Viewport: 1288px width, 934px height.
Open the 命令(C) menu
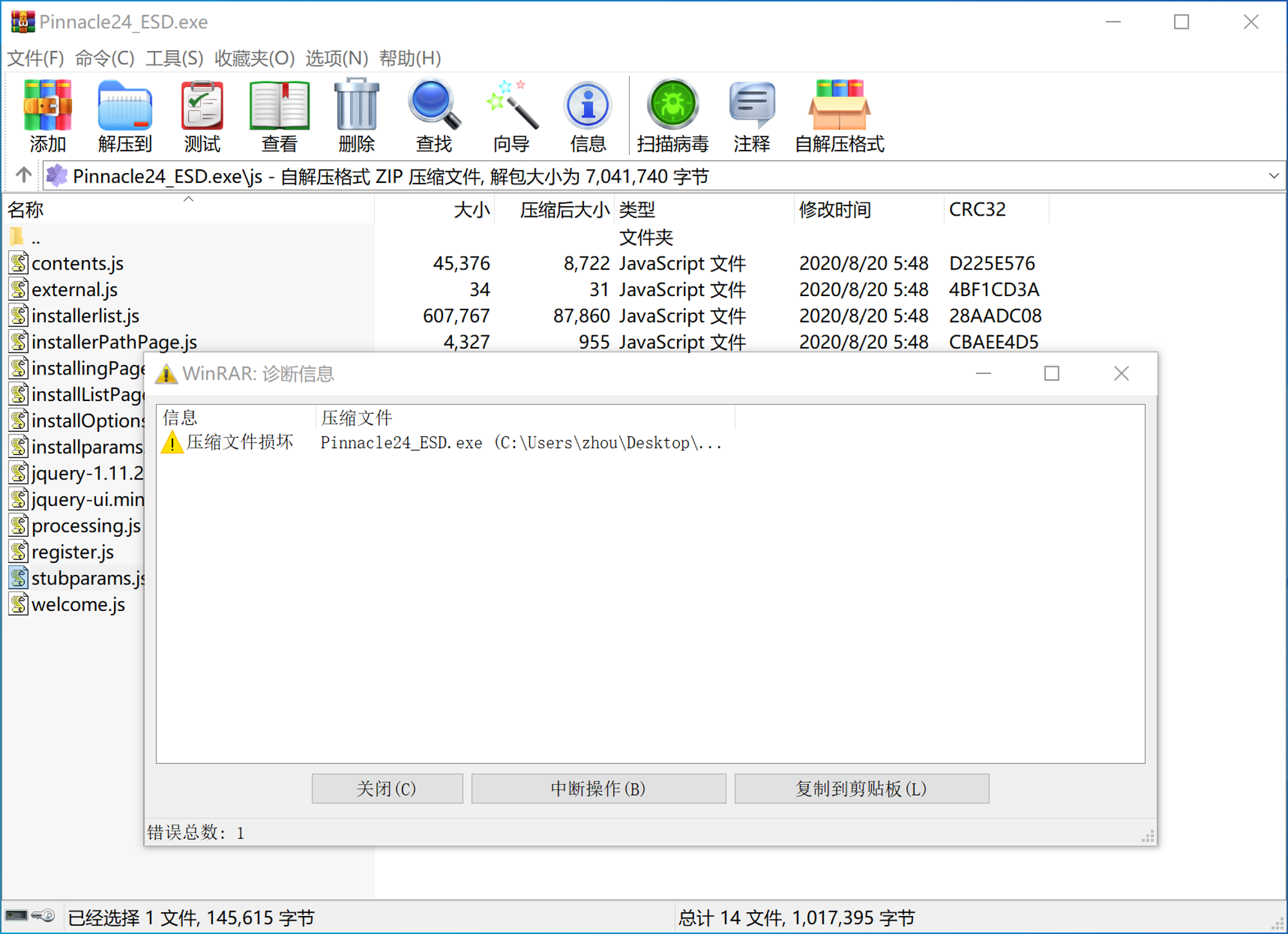[105, 58]
